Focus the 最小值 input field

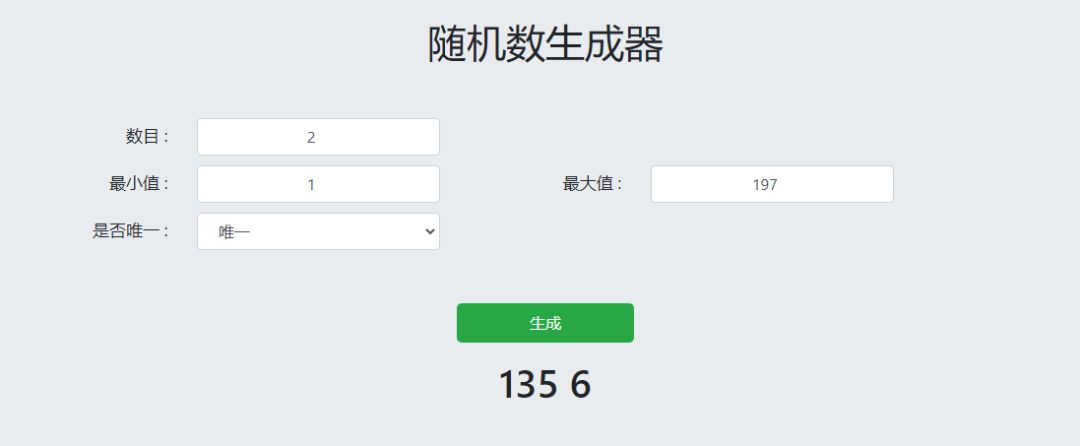click(318, 184)
